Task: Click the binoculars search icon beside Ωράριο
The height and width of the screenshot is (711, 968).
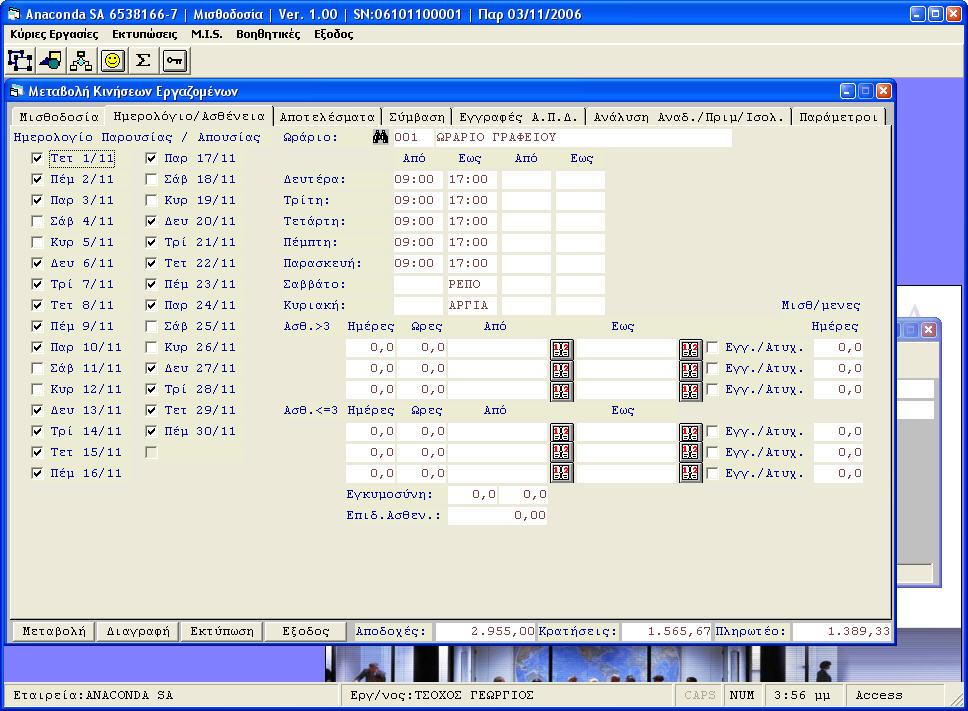Action: click(x=380, y=137)
